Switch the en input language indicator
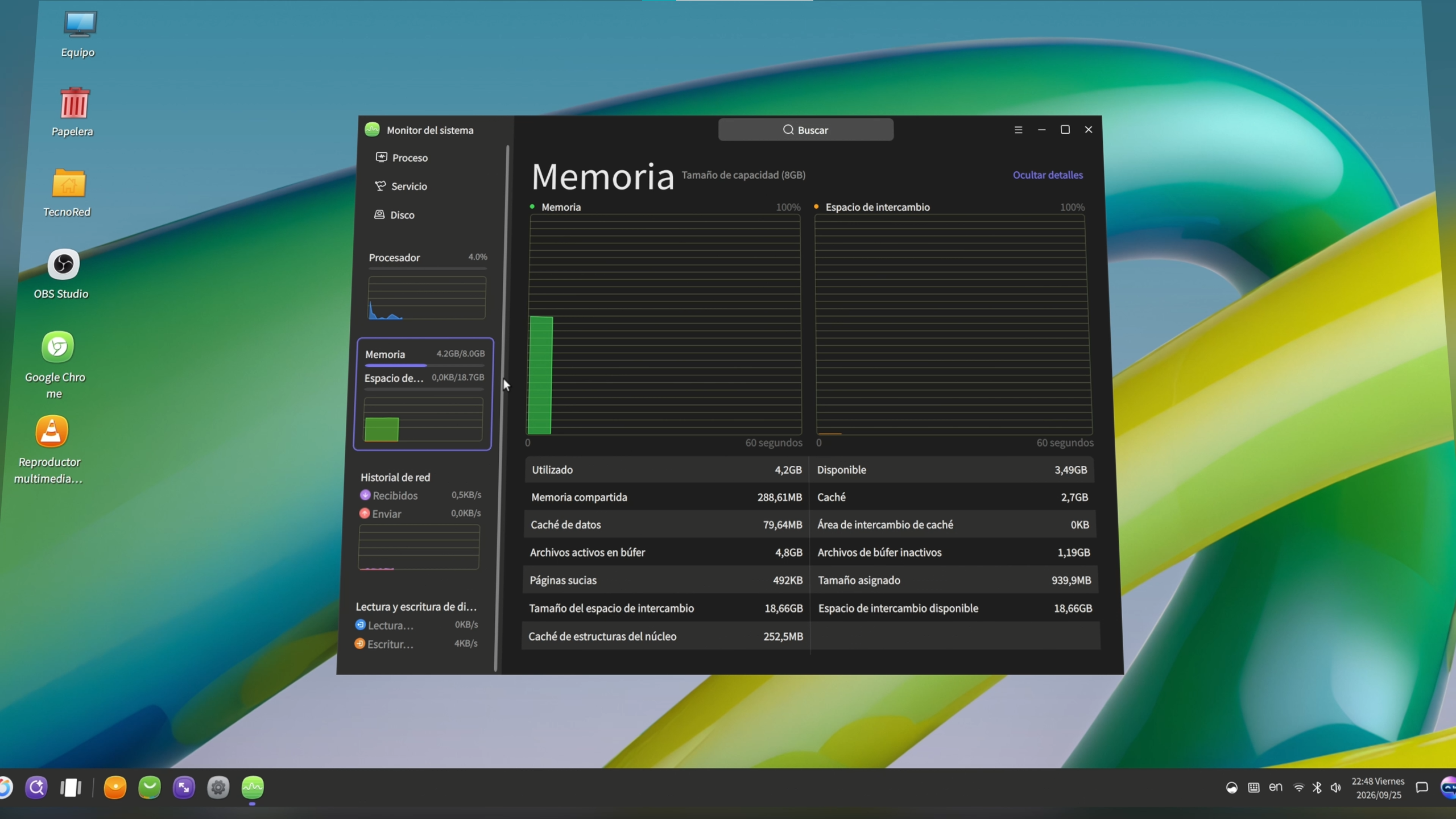 (1276, 787)
